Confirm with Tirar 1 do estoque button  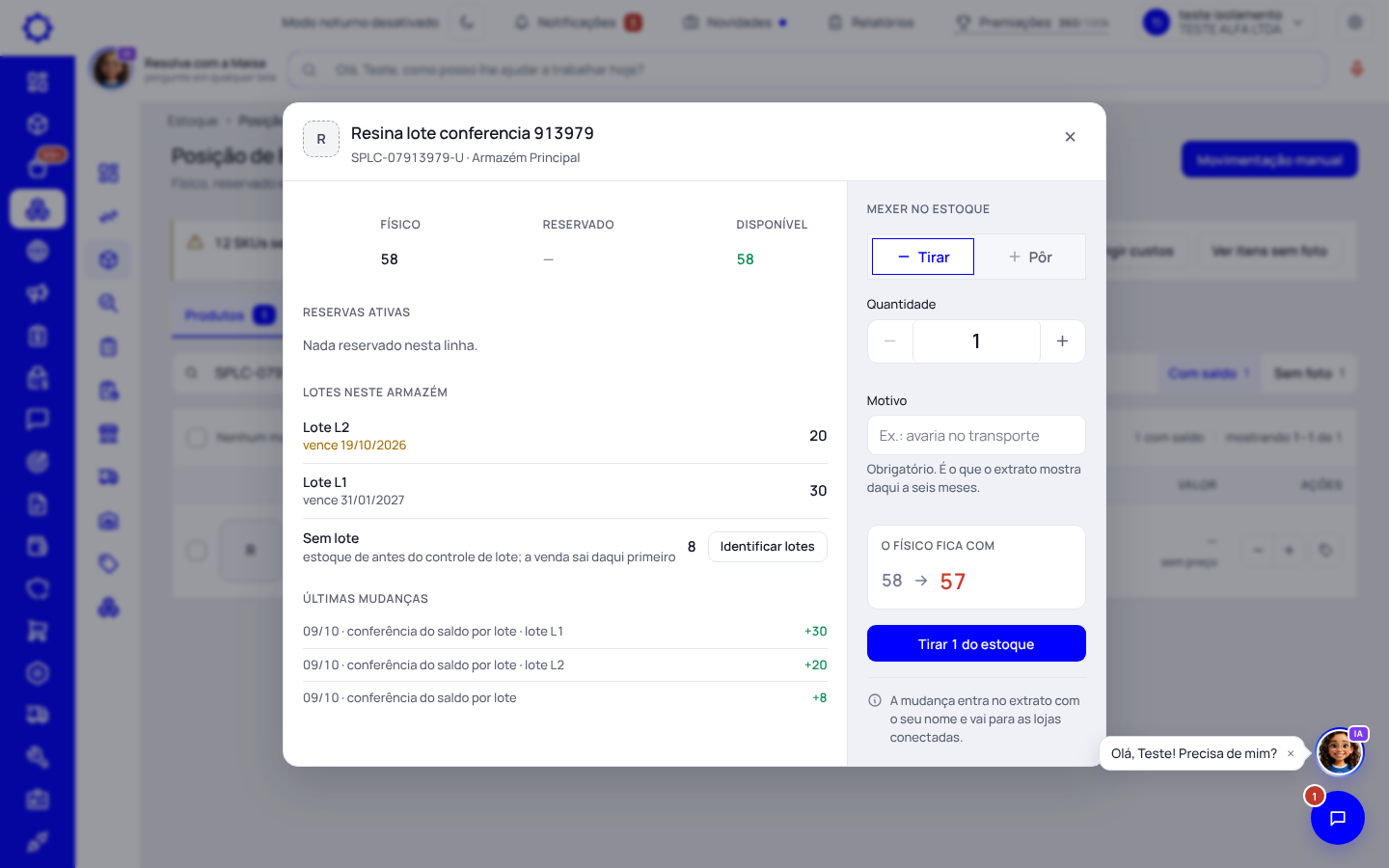click(976, 643)
